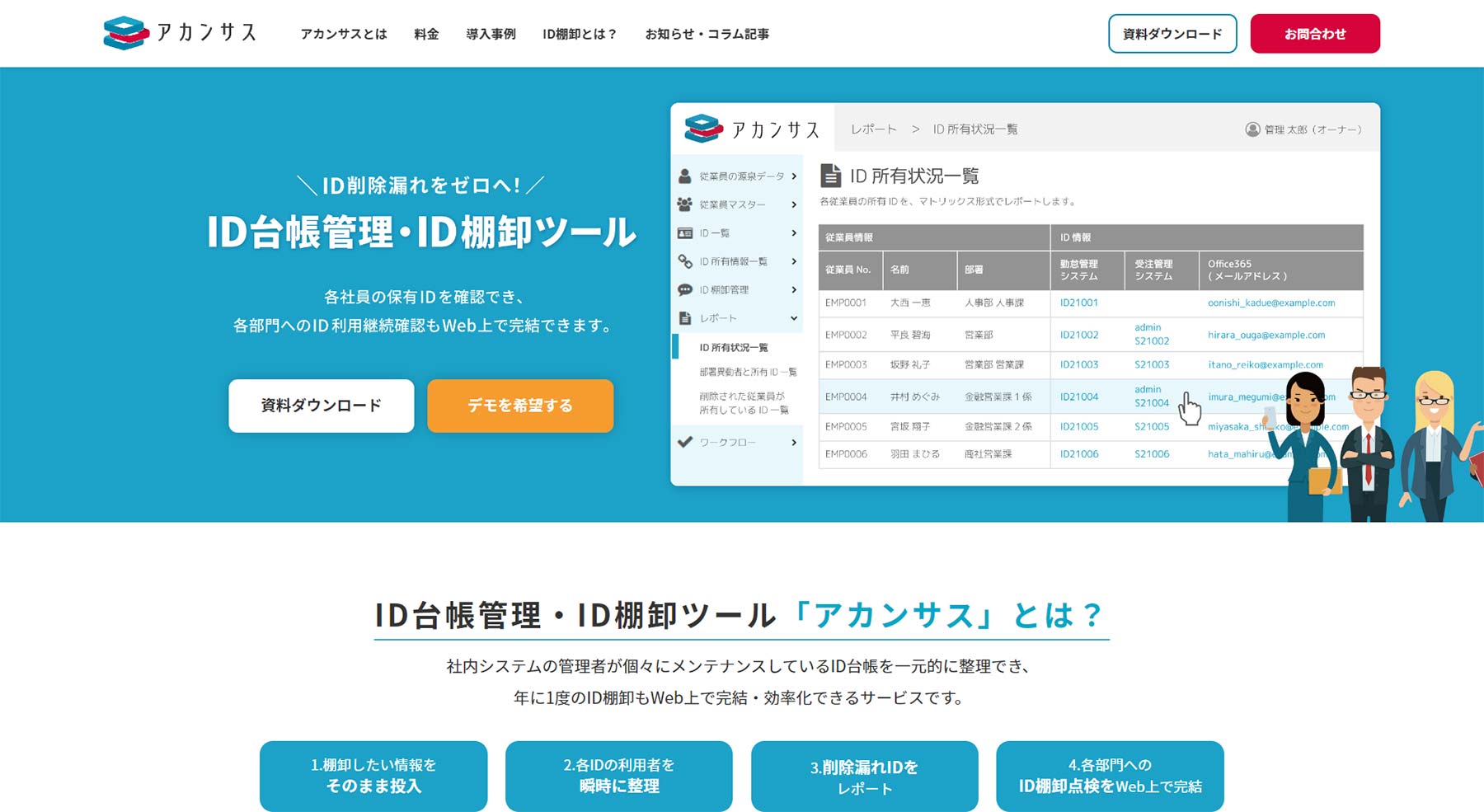Click the user icon beside 従業員の源泉データ
The height and width of the screenshot is (812, 1484).
pos(684,176)
